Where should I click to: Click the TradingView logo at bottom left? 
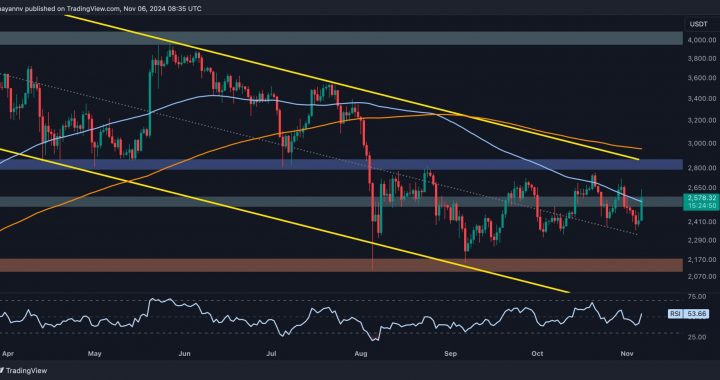(23, 370)
